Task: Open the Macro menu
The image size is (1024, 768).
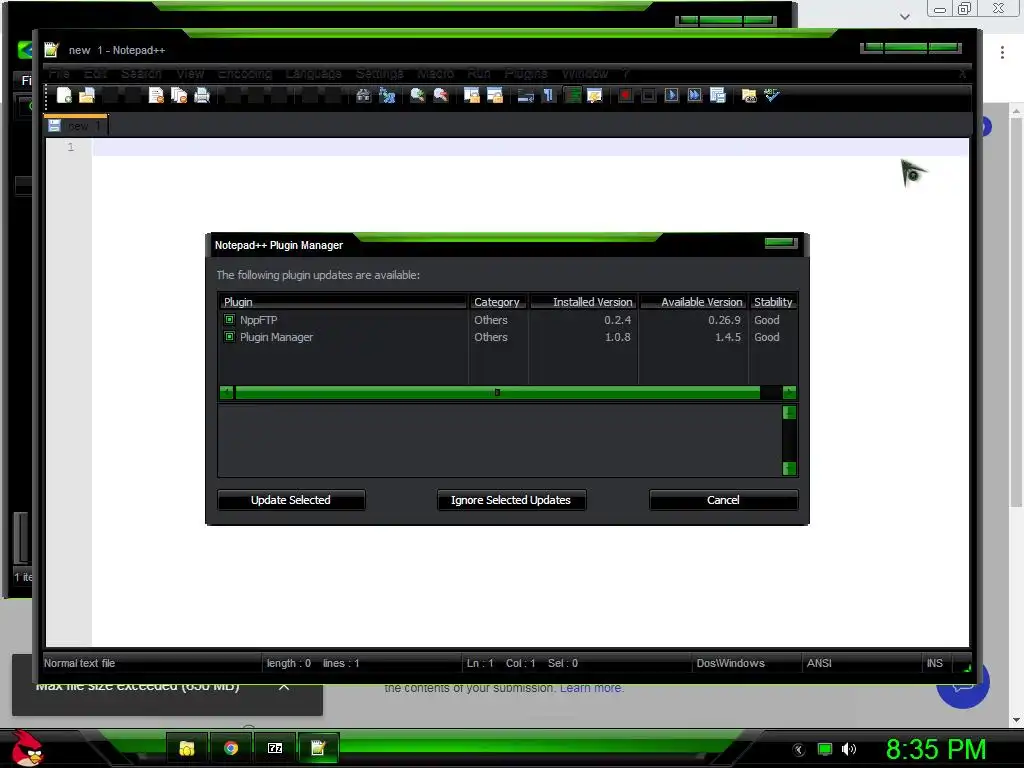Action: click(x=436, y=73)
